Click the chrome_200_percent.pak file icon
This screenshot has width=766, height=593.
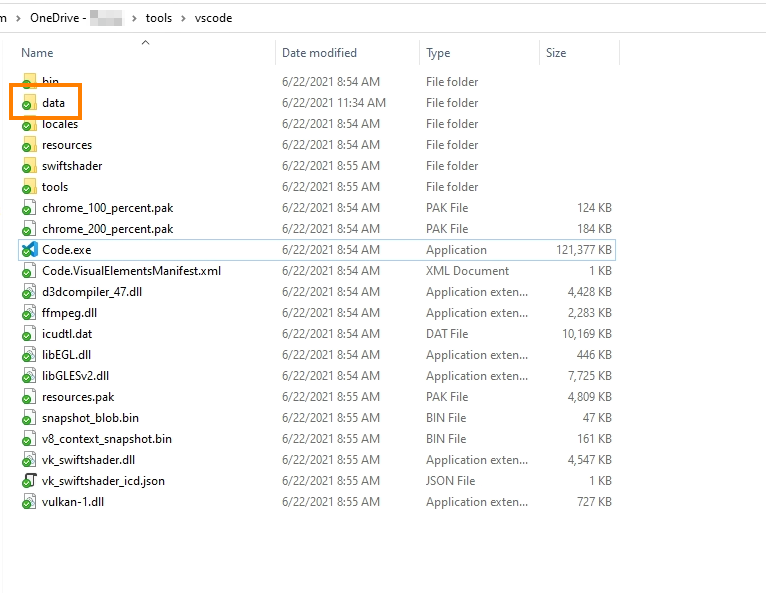[29, 229]
